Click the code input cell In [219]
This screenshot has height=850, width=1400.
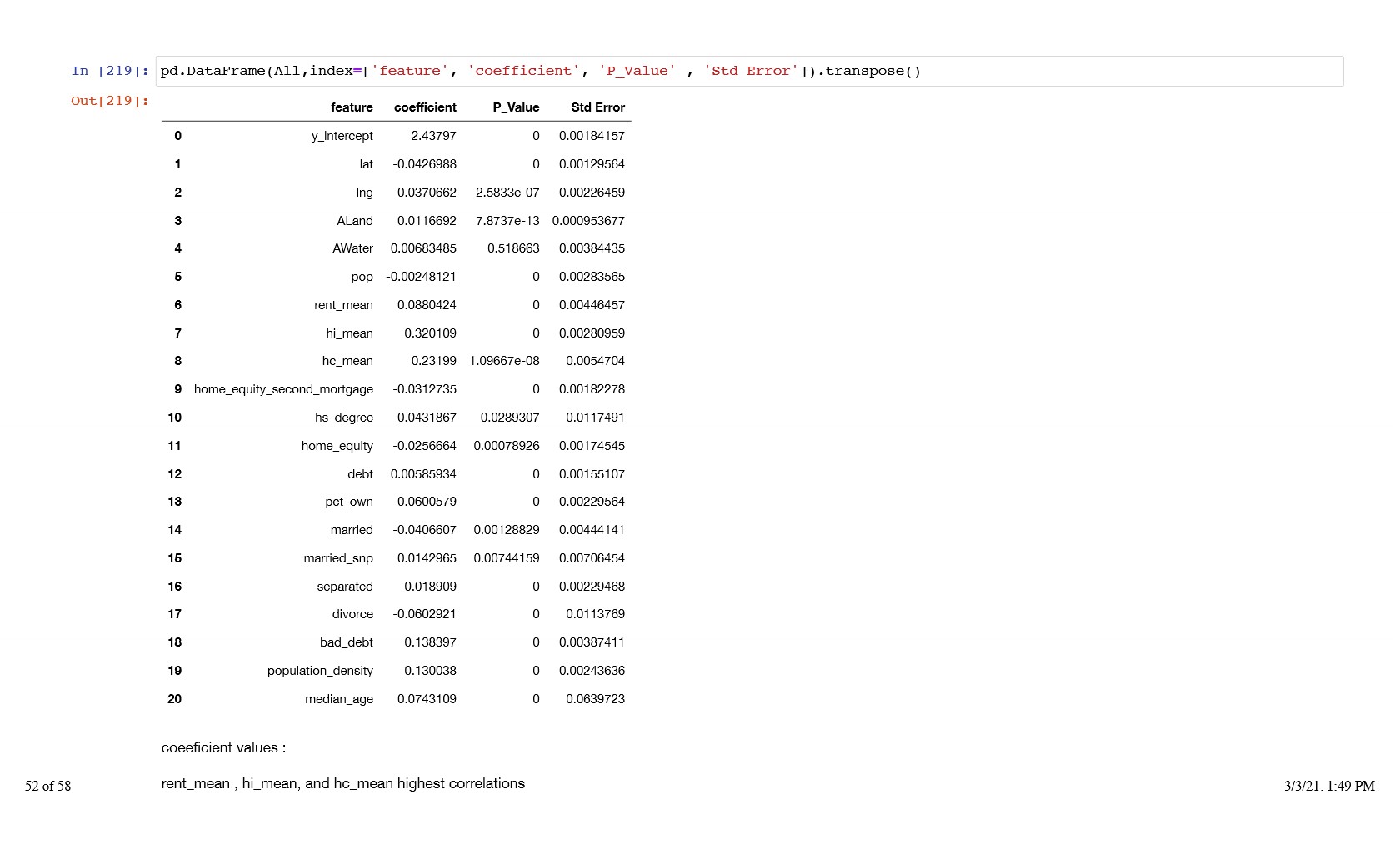[x=748, y=71]
